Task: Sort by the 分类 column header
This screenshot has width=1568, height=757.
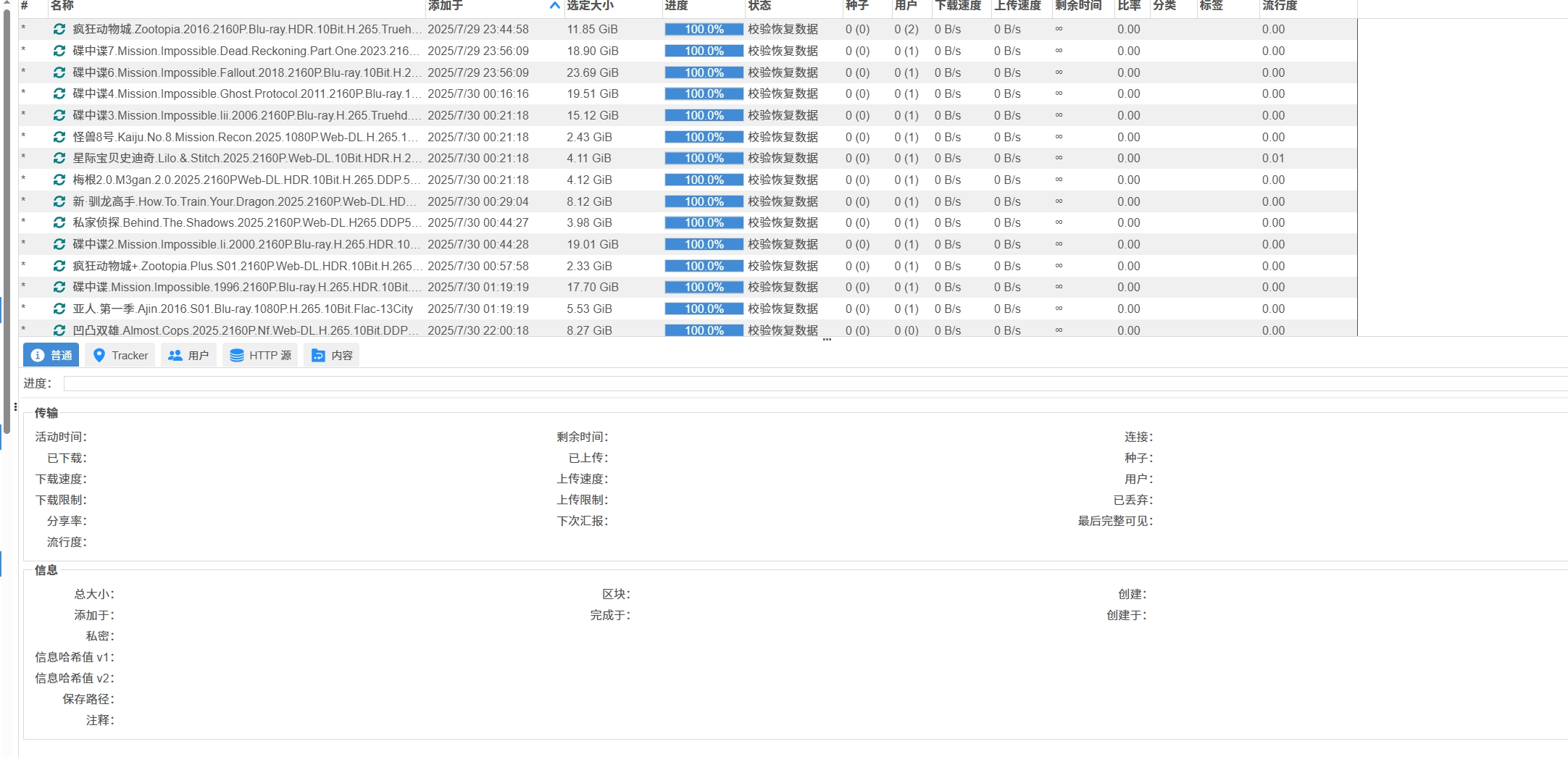Action: (1174, 6)
